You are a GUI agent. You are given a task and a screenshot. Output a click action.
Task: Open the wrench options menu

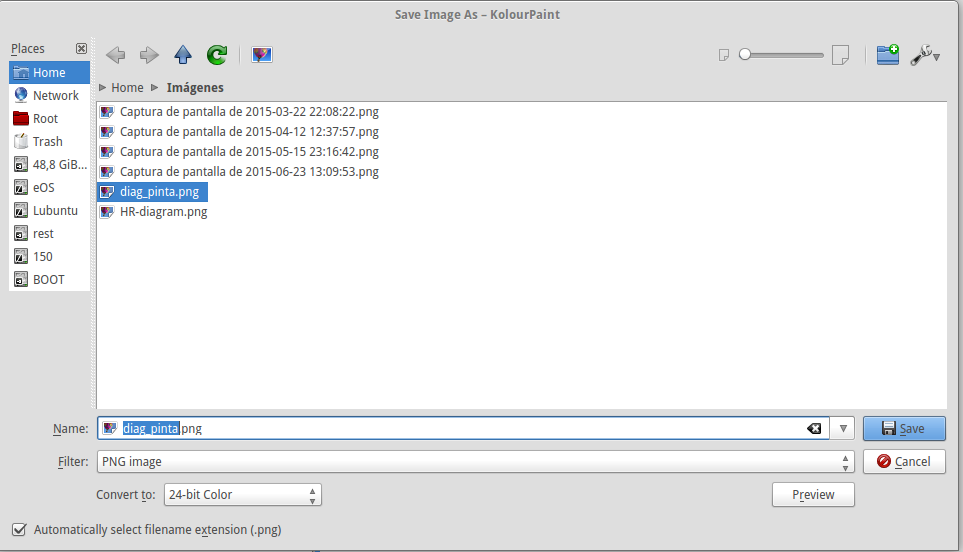point(925,55)
